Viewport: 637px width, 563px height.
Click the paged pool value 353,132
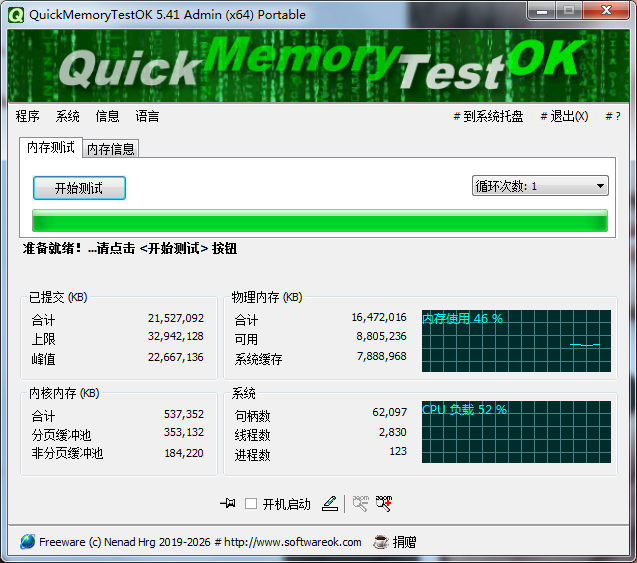click(x=184, y=432)
